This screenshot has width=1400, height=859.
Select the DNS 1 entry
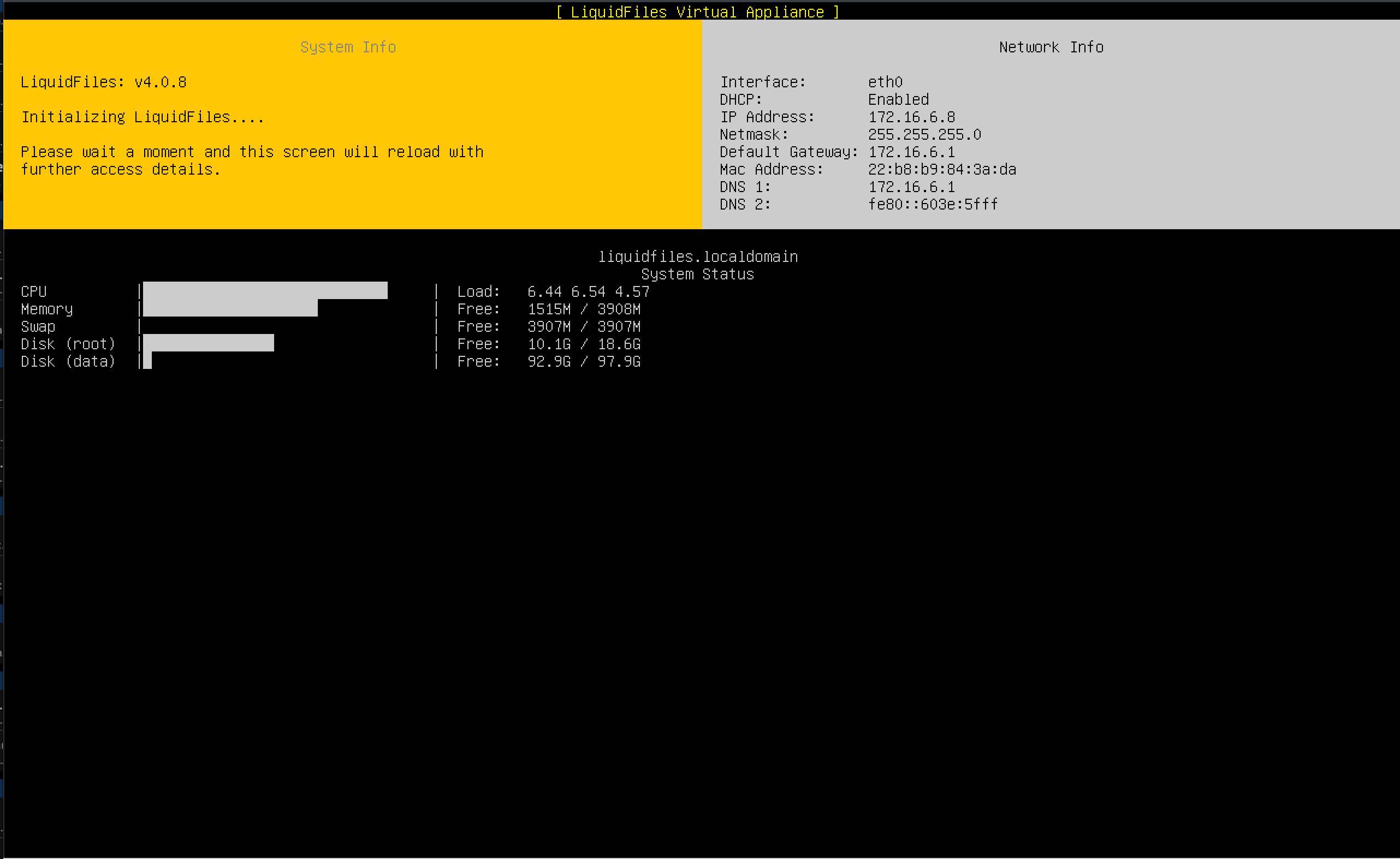pyautogui.click(x=912, y=186)
